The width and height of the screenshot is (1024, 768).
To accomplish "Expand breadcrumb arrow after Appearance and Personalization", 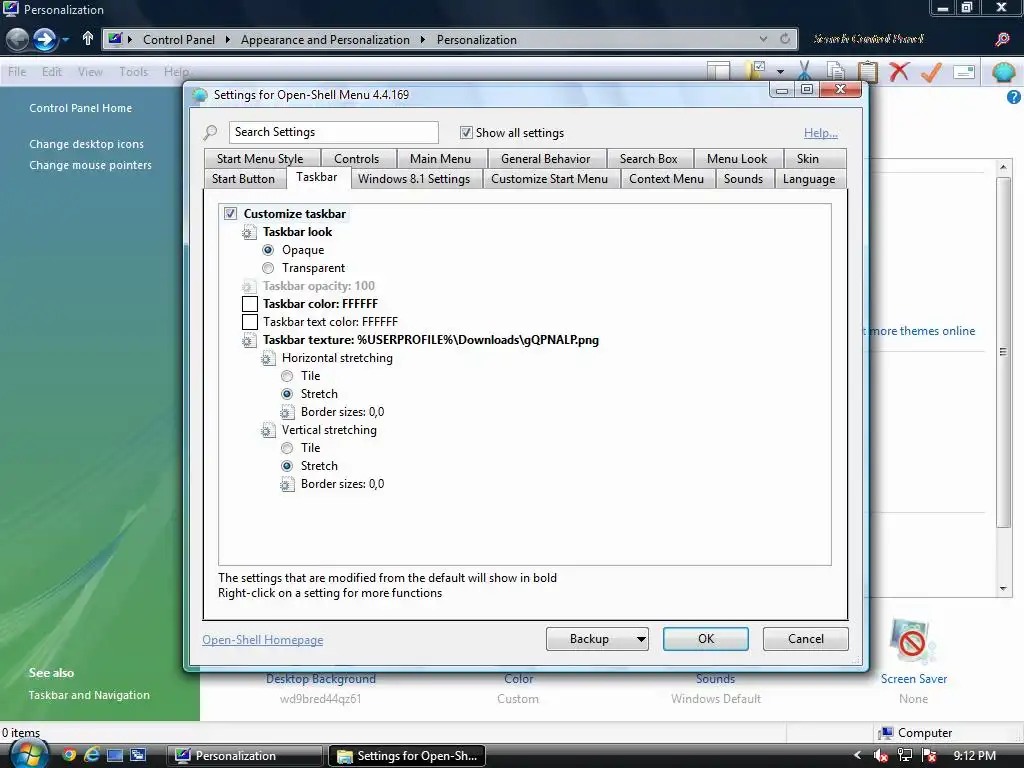I will pyautogui.click(x=423, y=39).
